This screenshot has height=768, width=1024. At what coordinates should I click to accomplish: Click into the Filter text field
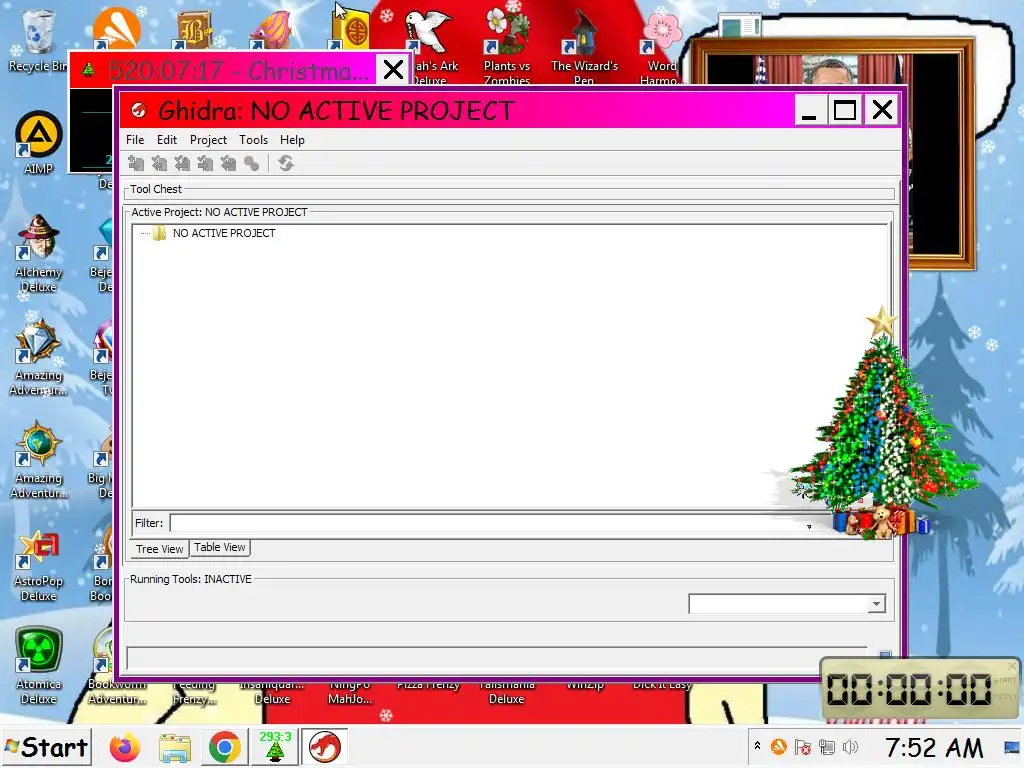coord(485,523)
